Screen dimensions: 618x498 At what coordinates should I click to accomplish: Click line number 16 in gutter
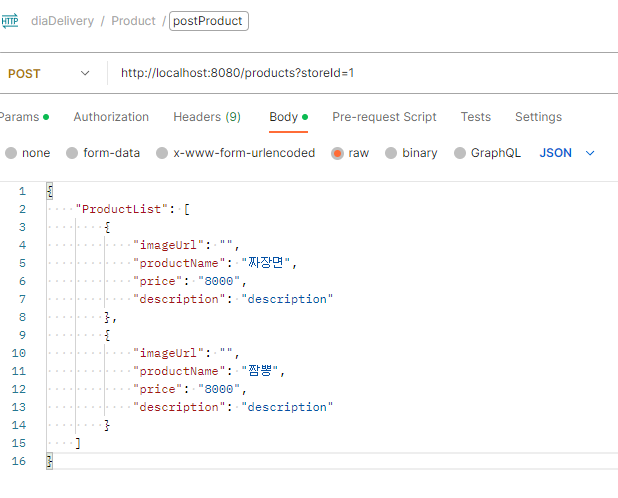(x=19, y=461)
